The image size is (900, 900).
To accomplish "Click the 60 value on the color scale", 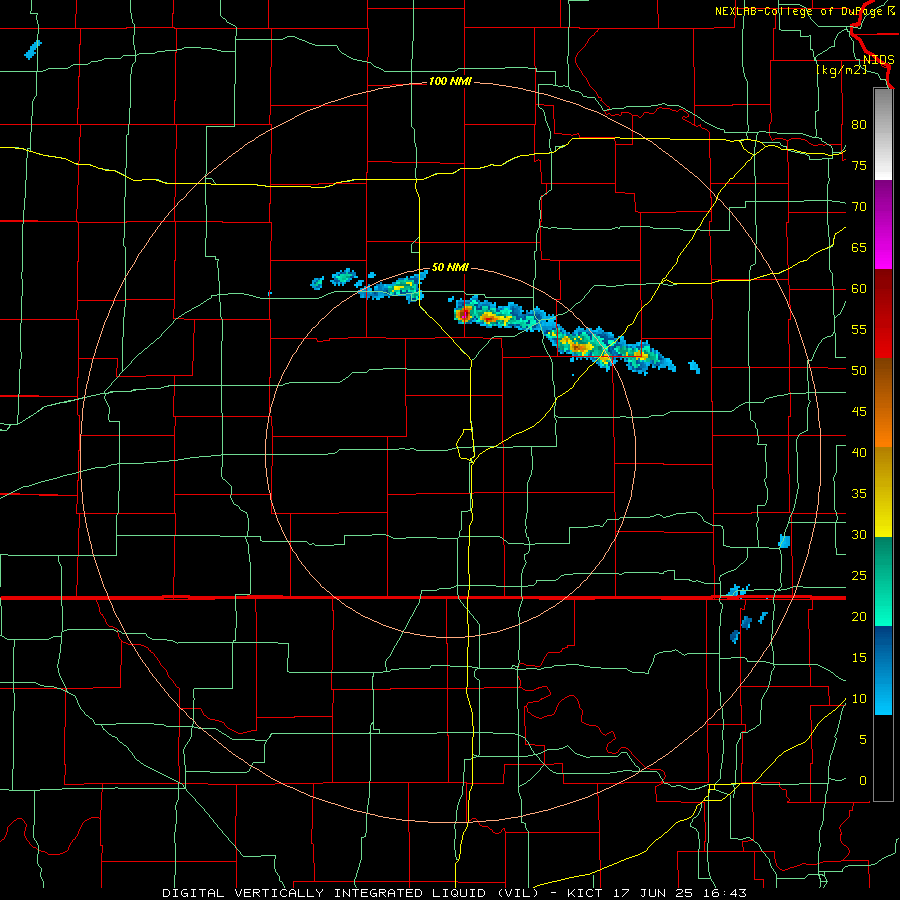I will tap(859, 289).
